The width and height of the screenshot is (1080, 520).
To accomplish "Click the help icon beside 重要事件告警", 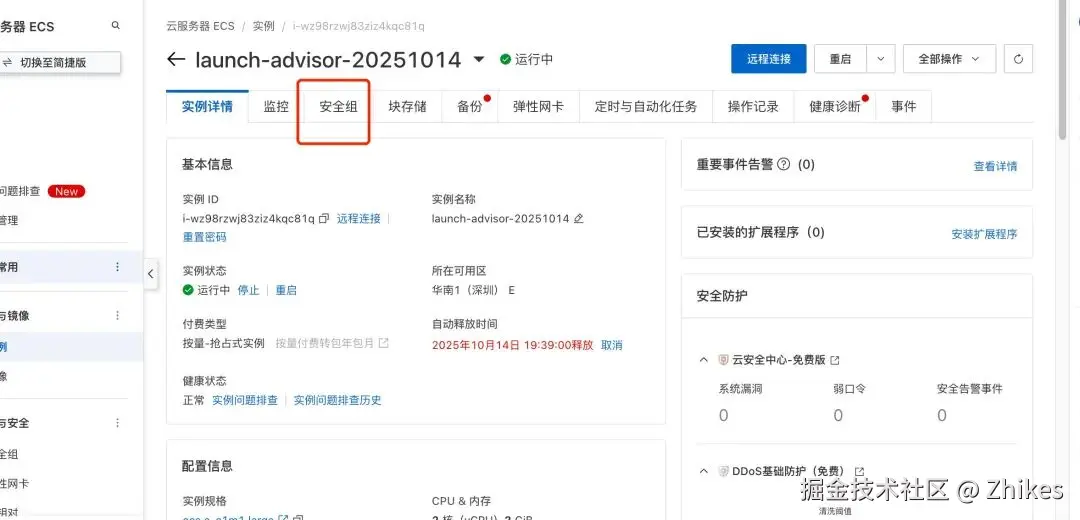I will pos(783,165).
